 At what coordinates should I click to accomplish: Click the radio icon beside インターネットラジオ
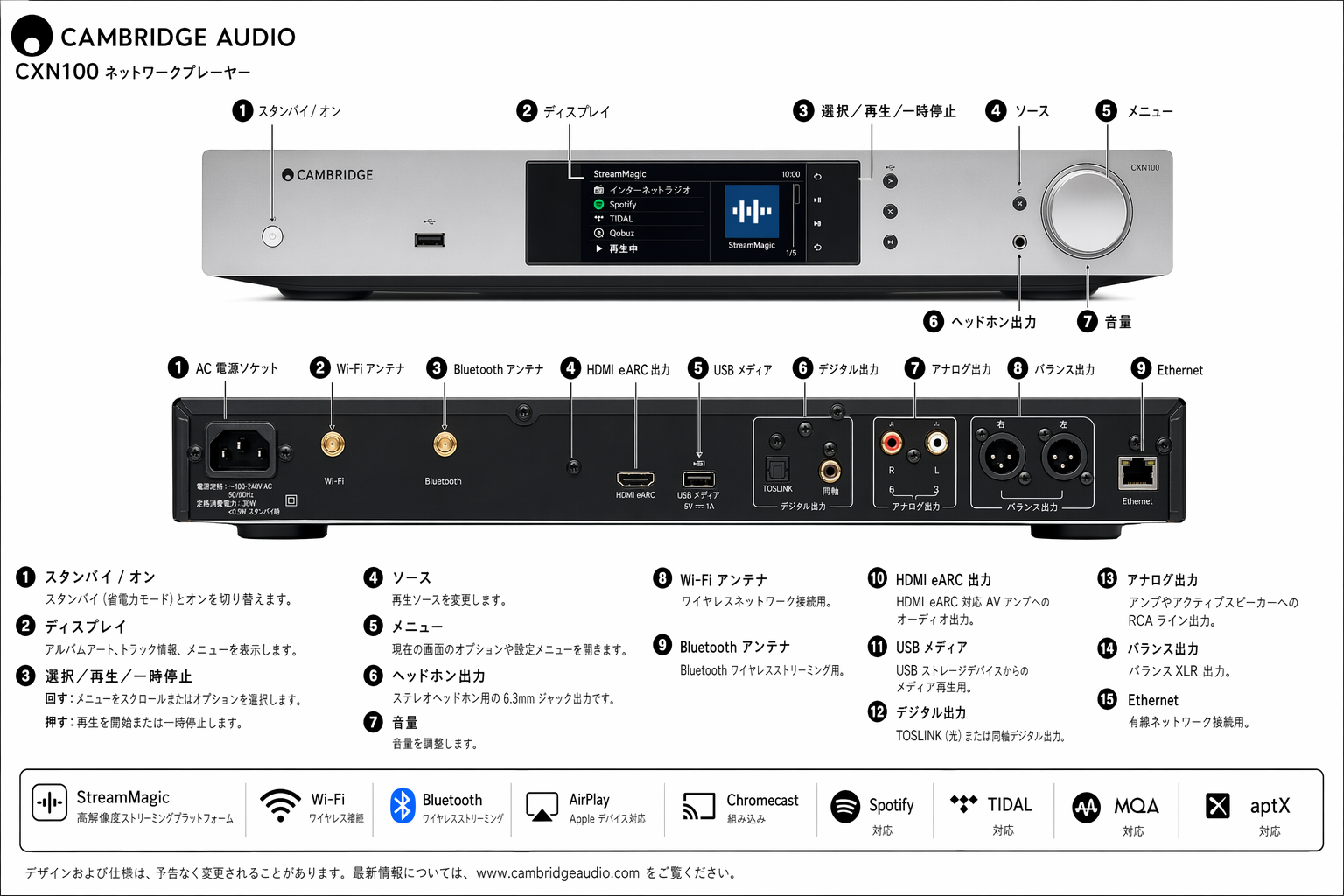(x=599, y=190)
